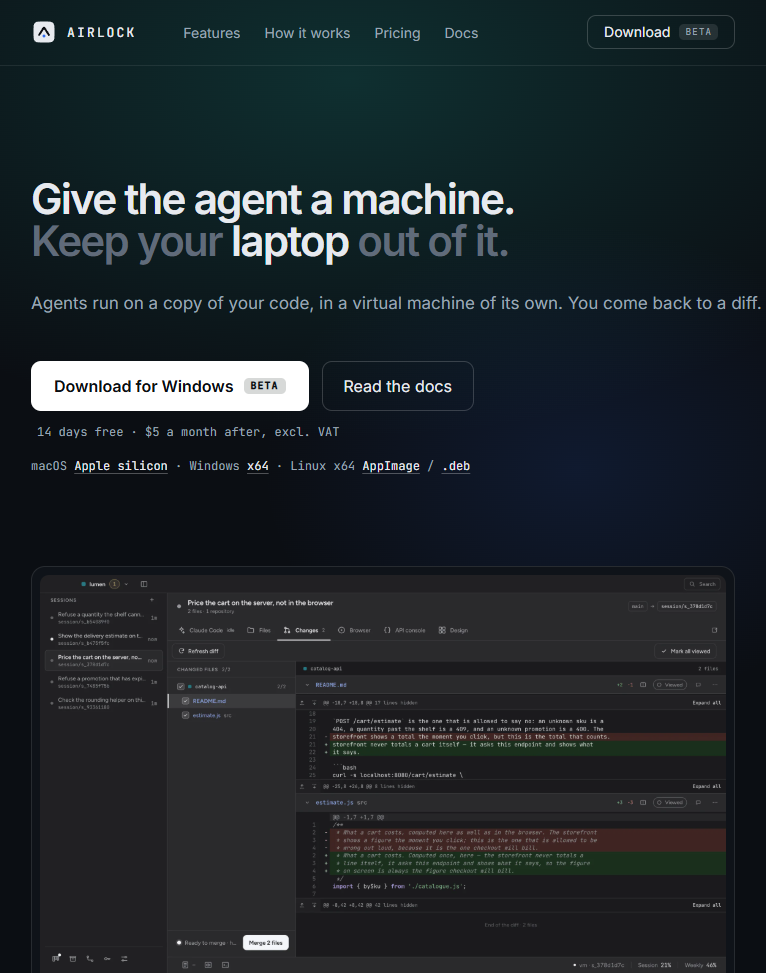Switch to the Changes tab

[304, 630]
